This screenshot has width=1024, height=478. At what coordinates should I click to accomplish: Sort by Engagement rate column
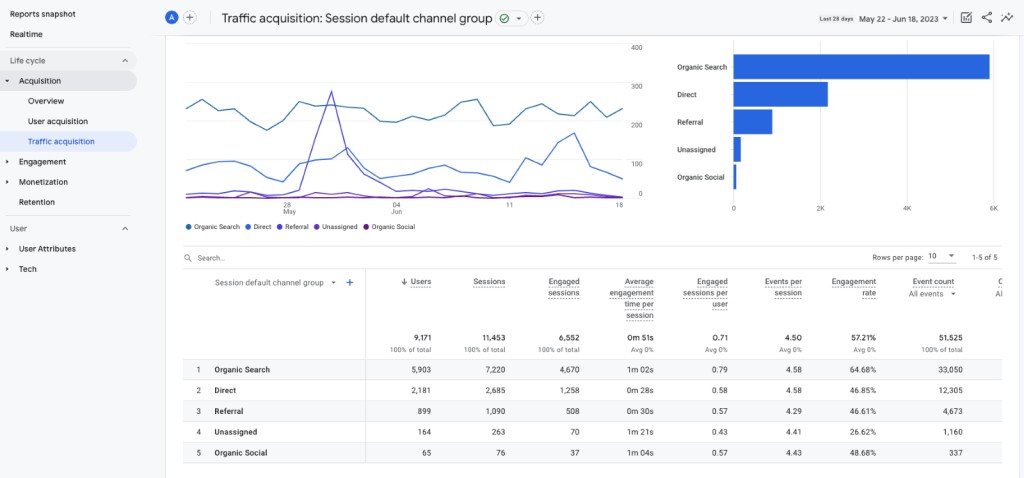click(854, 287)
